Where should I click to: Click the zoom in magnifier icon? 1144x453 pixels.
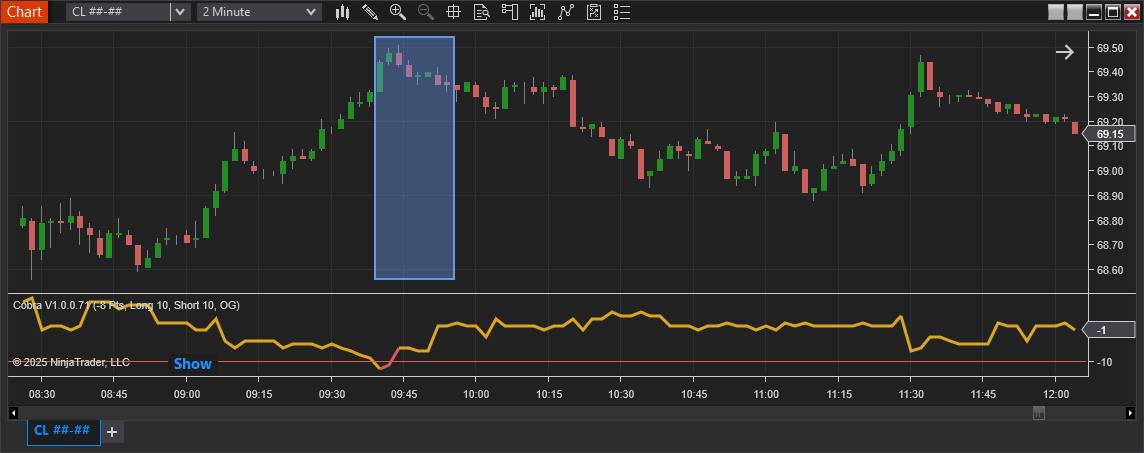tap(398, 12)
